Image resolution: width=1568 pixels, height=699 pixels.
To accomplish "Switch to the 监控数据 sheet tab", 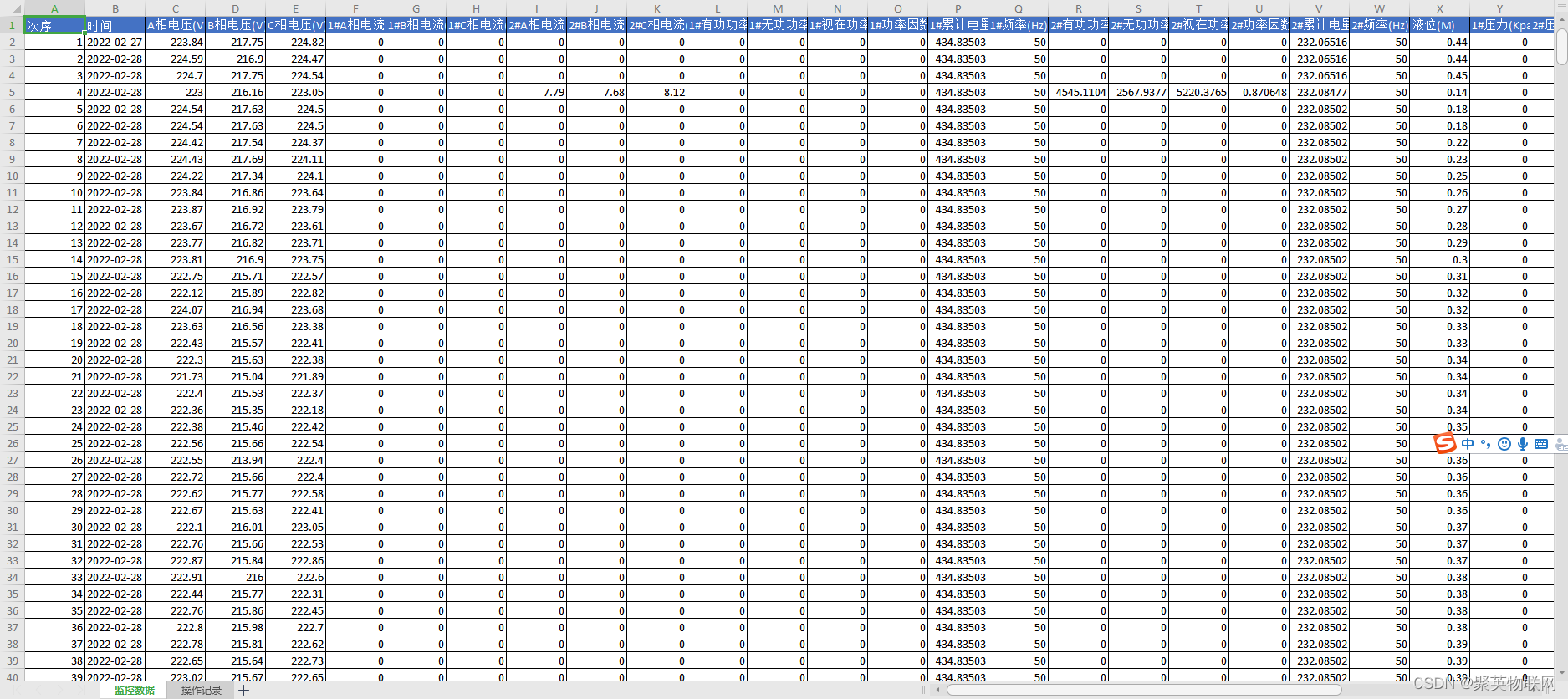I will 135,690.
